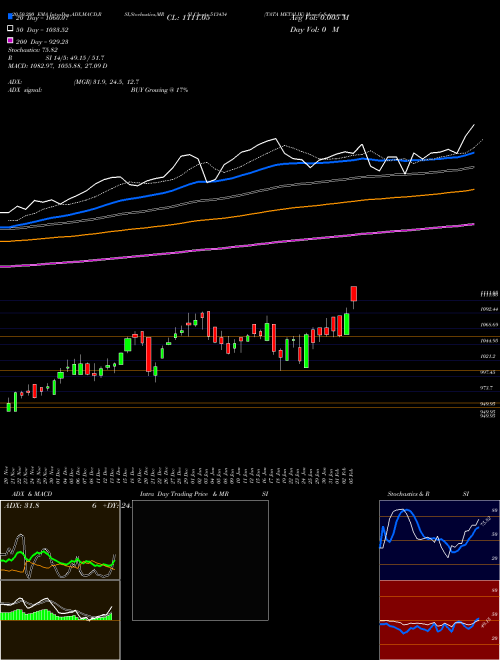Click the 'Avg Vol: 0.005 M' value
The image size is (500, 660).
[x=319, y=18]
